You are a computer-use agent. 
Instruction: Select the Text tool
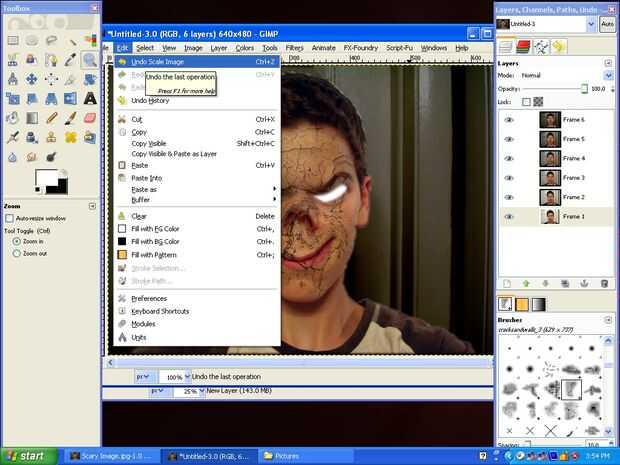pos(90,98)
